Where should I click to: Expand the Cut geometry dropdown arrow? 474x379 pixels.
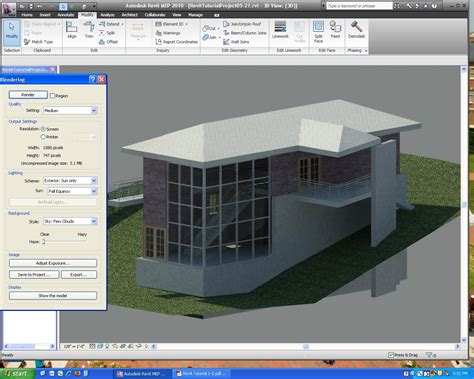[219, 29]
